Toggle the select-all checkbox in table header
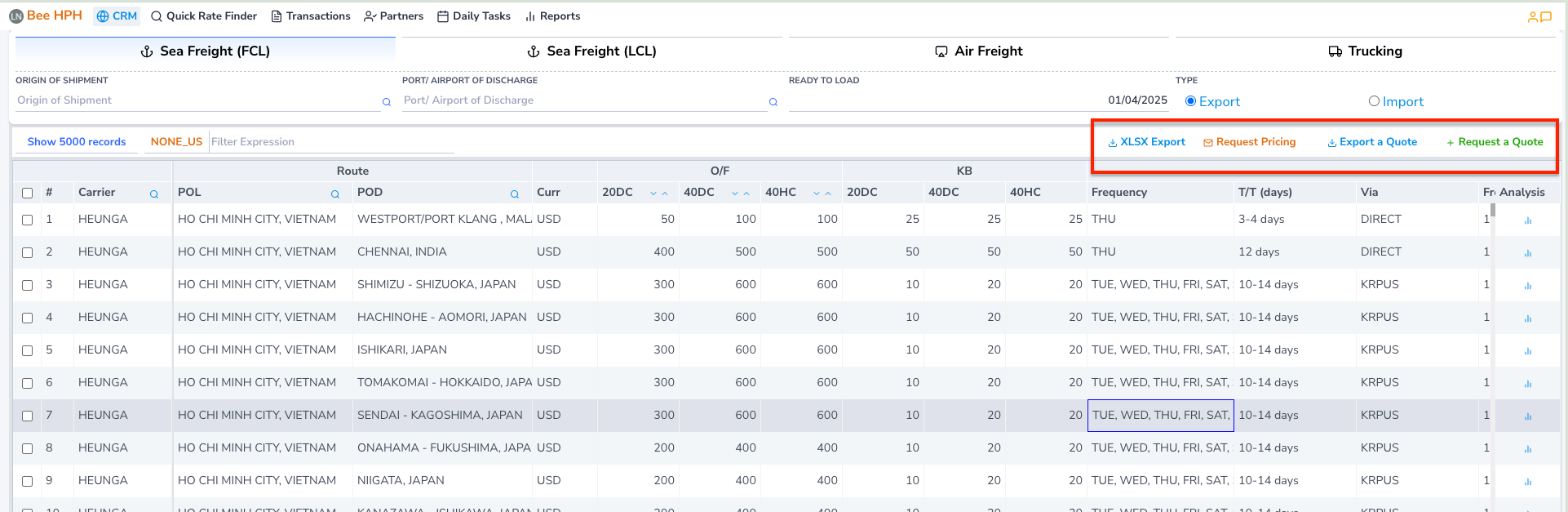 coord(28,193)
